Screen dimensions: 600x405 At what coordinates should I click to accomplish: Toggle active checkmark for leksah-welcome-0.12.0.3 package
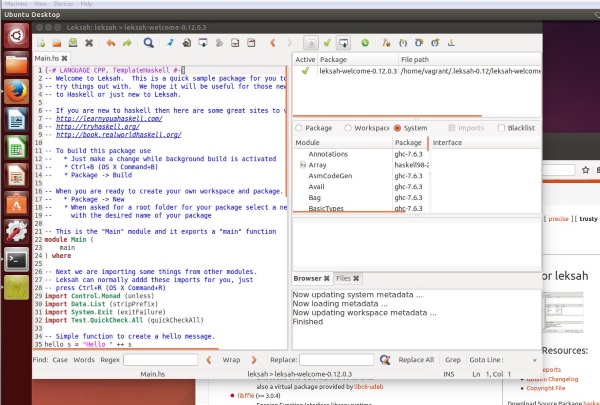(305, 71)
